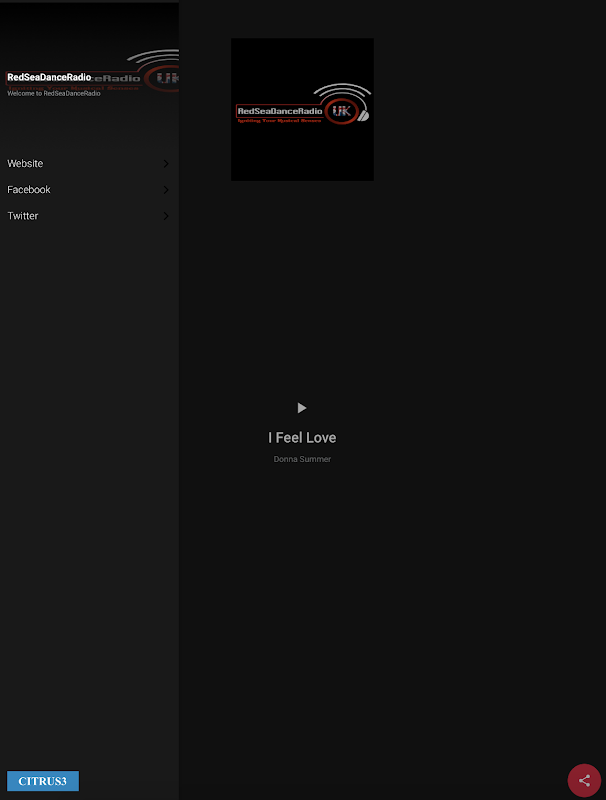Start the radio stream with the play button
Screen dimensions: 606x800
point(302,408)
